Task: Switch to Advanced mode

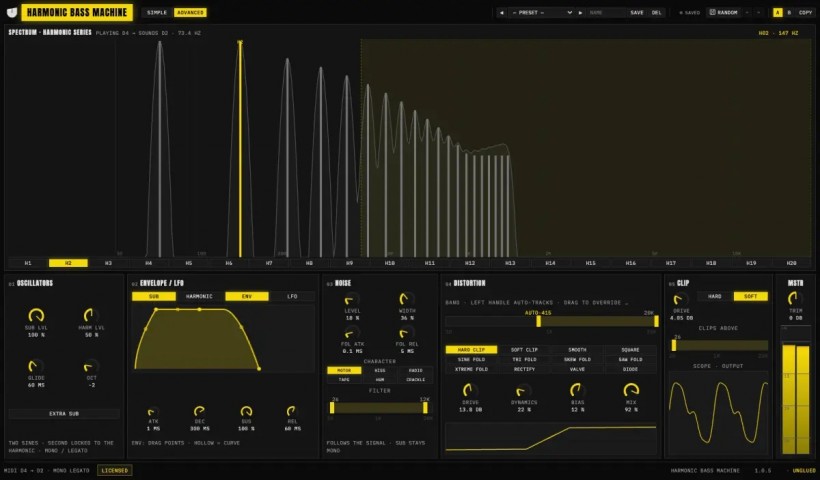Action: click(190, 12)
